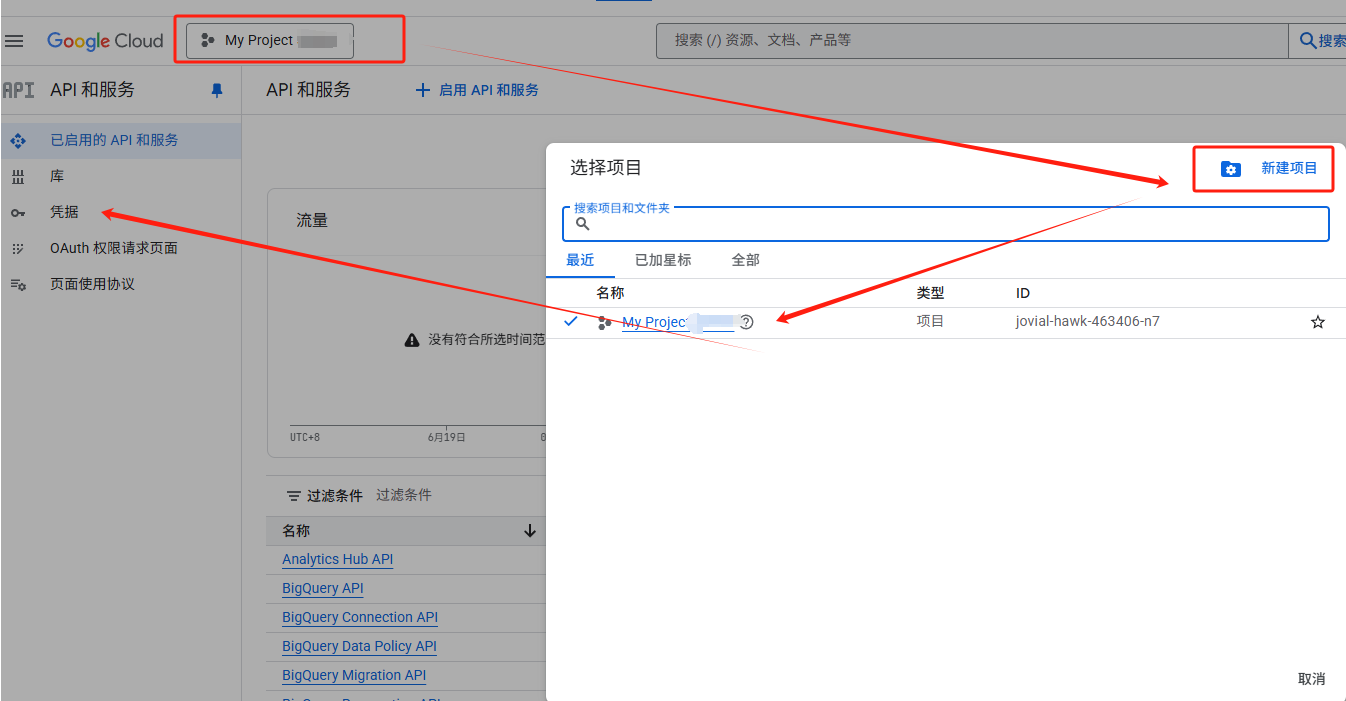The image size is (1346, 701).
Task: Select 页面使用协议 in the sidebar
Action: (121, 285)
